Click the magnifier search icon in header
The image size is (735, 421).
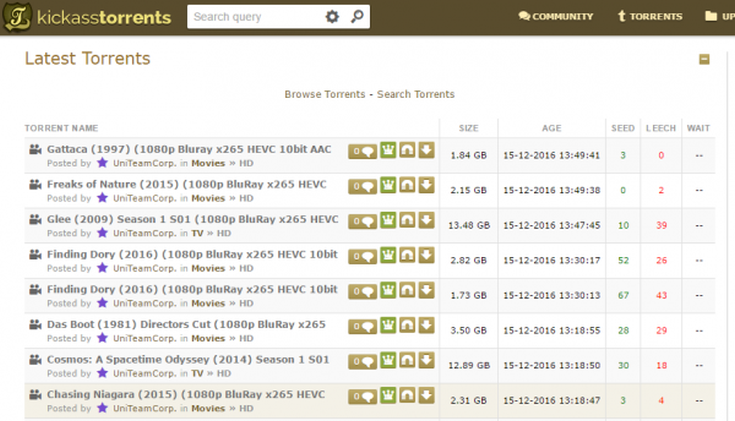pyautogui.click(x=357, y=17)
